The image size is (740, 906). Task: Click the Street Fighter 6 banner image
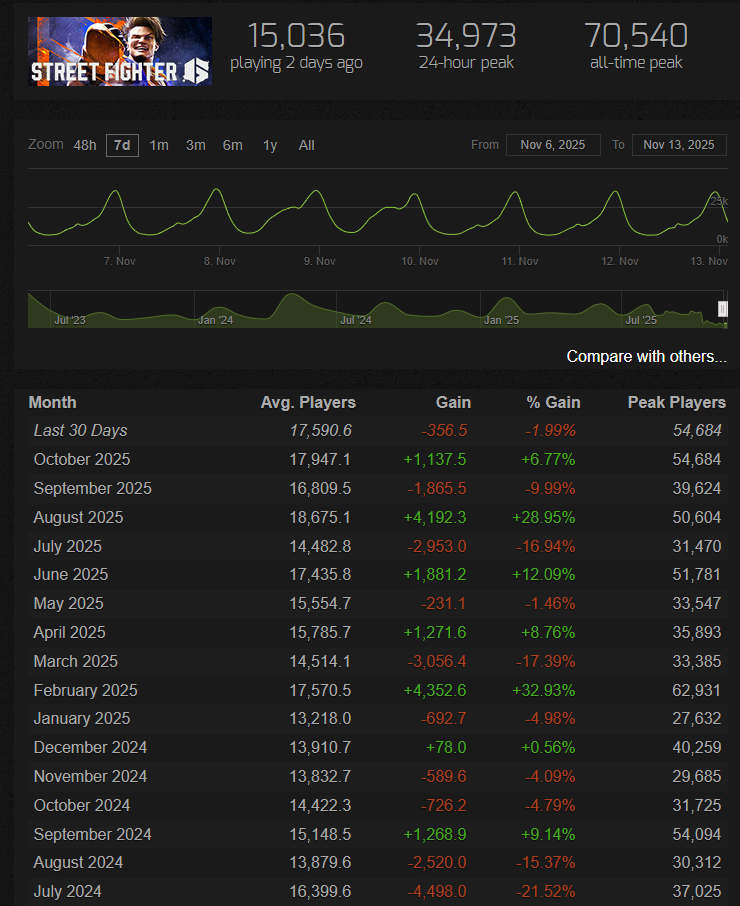[x=120, y=51]
